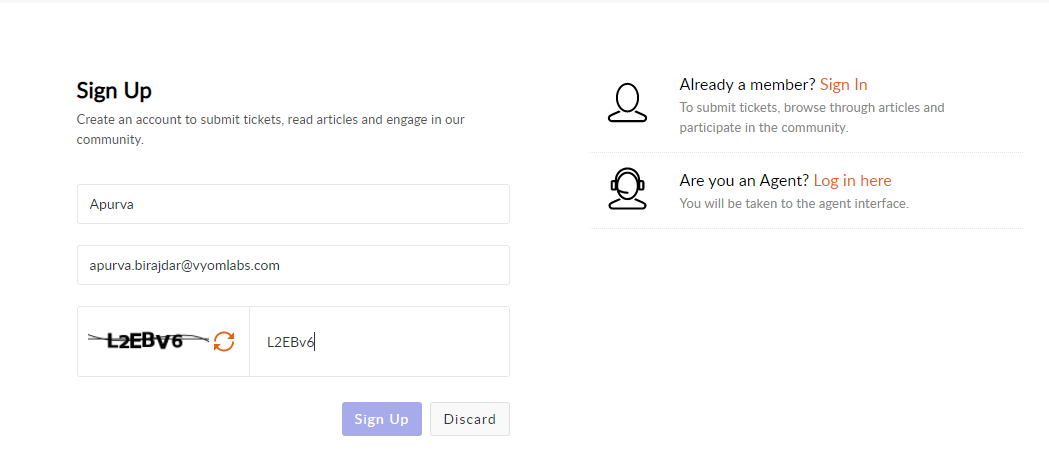1049x458 pixels.
Task: Open the Sign In link
Action: point(843,84)
